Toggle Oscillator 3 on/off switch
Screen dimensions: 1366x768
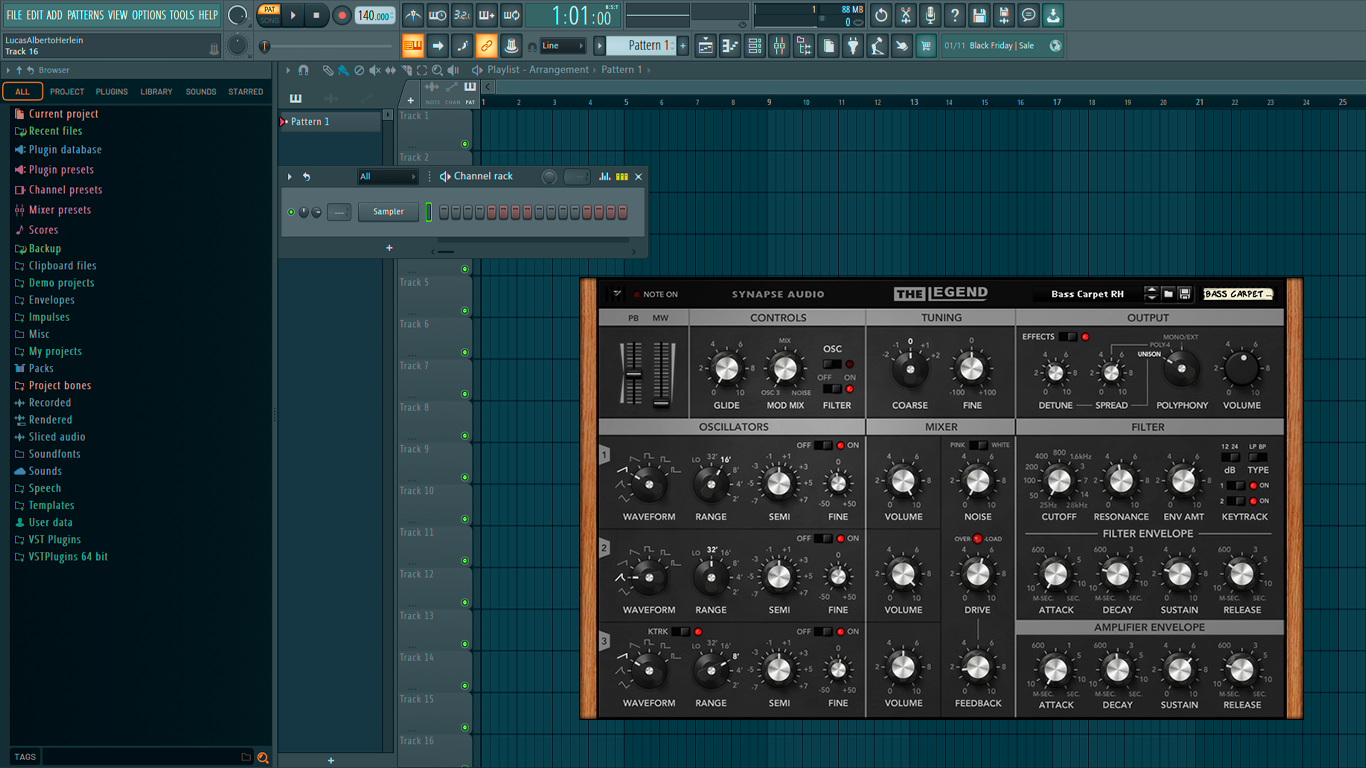coord(823,631)
